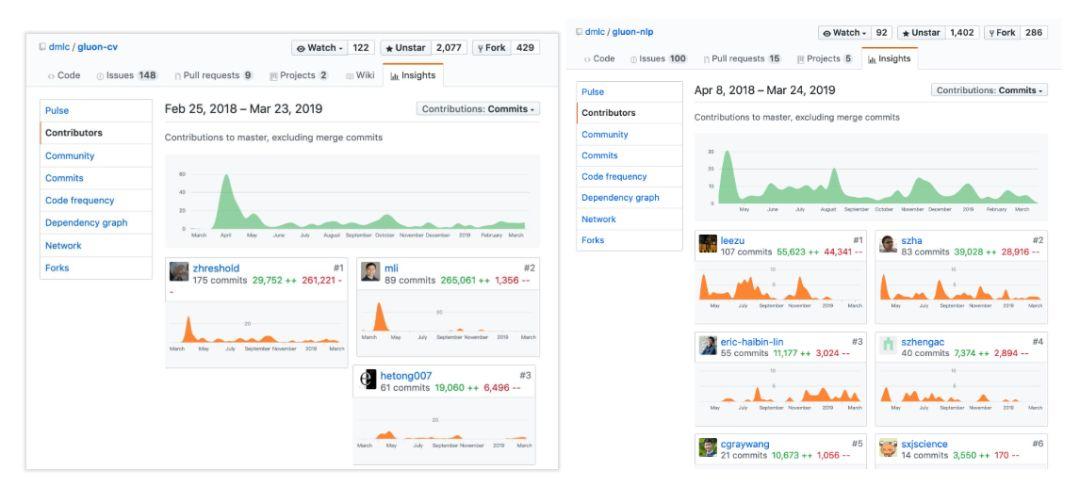
Task: Click szha's avatar image
Action: pyautogui.click(x=889, y=244)
